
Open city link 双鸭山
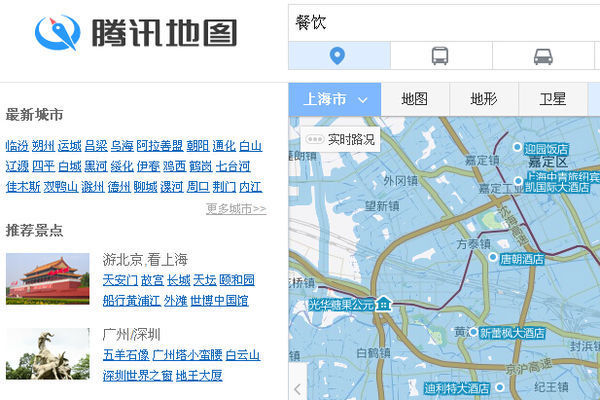tap(61, 187)
